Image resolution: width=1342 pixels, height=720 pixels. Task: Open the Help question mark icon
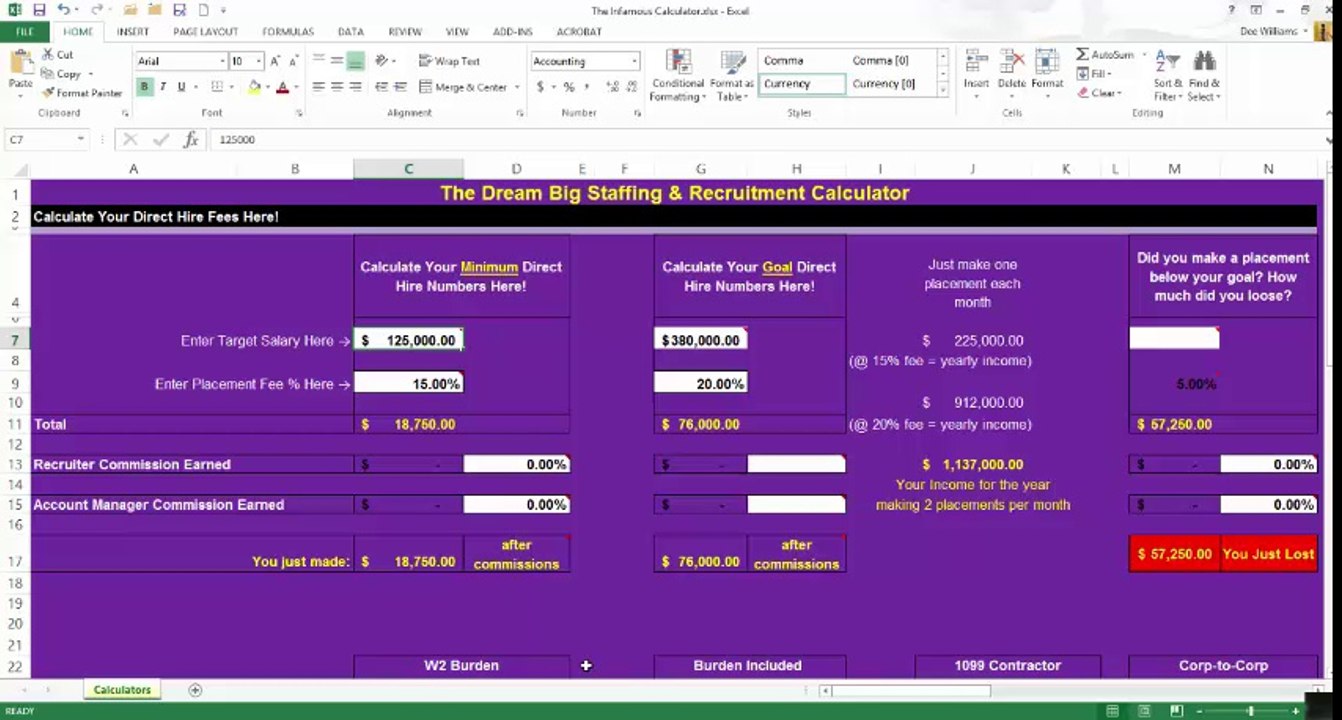click(1230, 10)
